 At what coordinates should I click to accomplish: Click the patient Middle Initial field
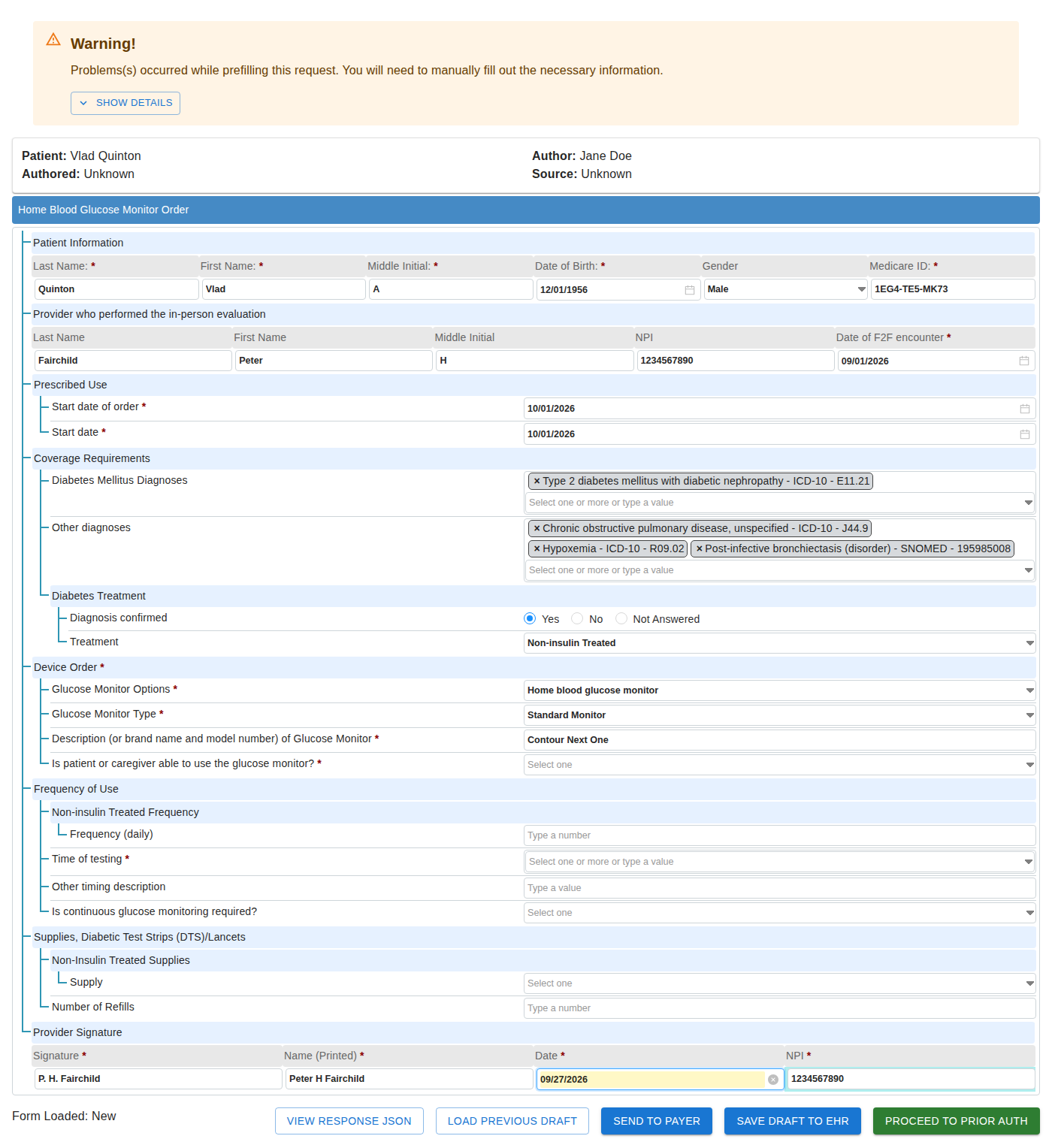pyautogui.click(x=451, y=289)
